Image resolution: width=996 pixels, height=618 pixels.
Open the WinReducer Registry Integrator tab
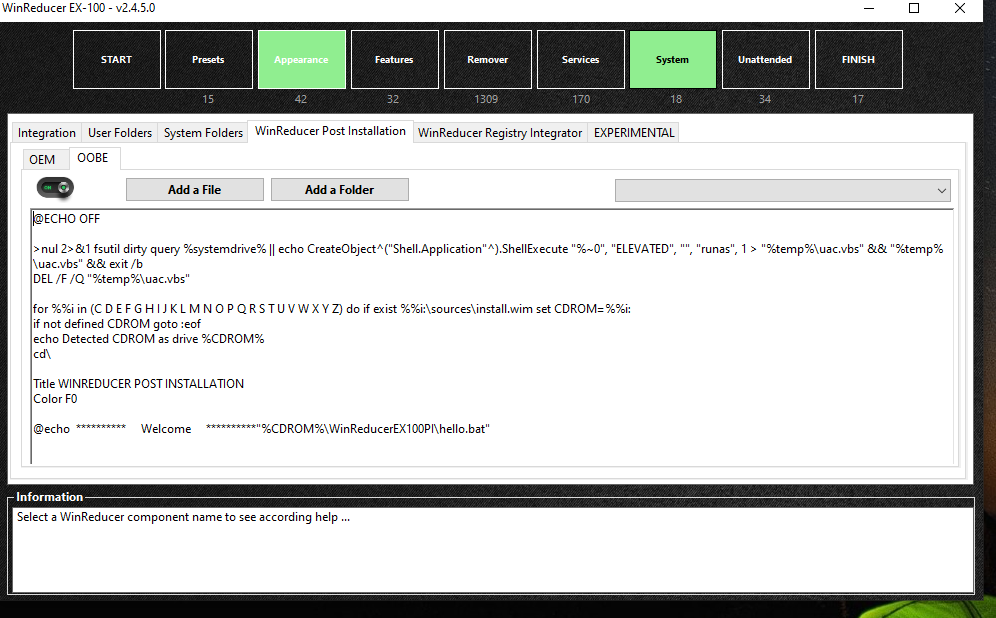[x=500, y=133]
